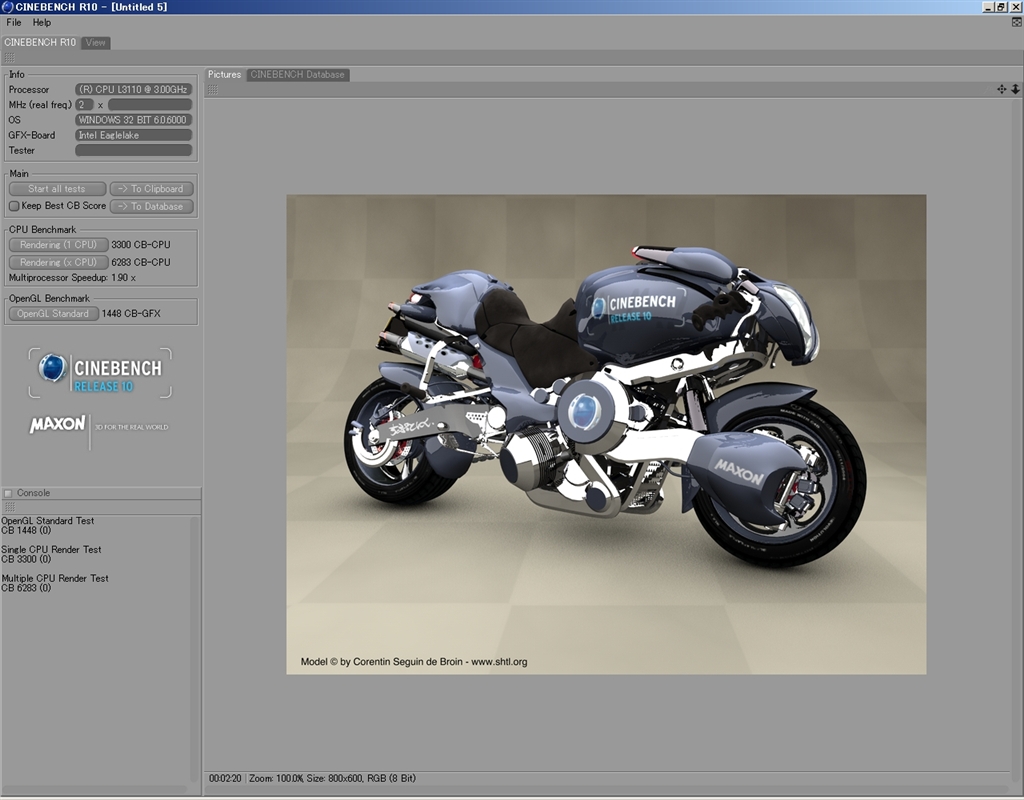Click the To Database button
Screen dimensions: 1024x800
[152, 206]
